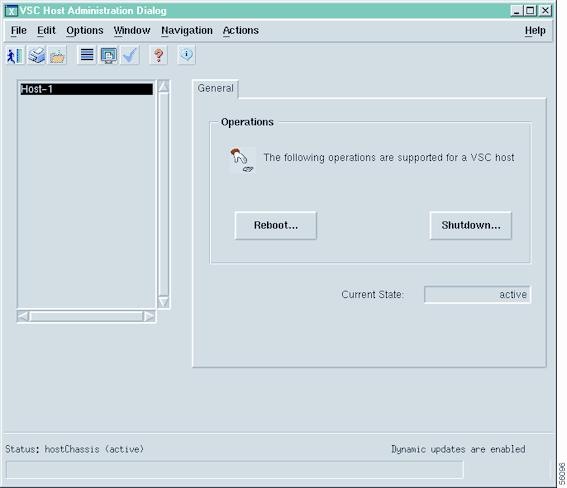567x488 pixels.
Task: Click the printer icon in the toolbar
Action: pyautogui.click(x=37, y=55)
